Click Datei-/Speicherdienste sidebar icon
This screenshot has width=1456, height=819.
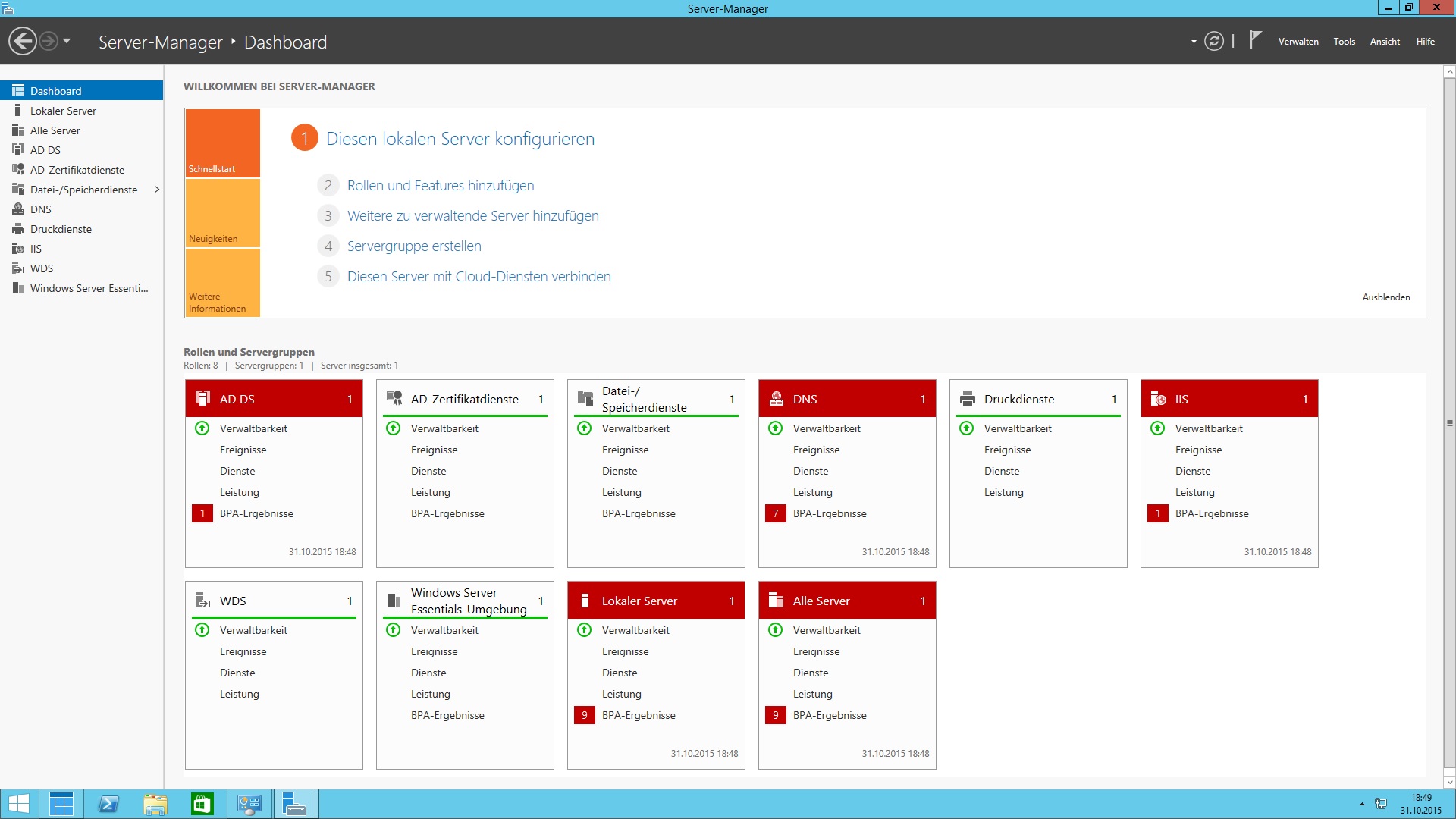(18, 190)
